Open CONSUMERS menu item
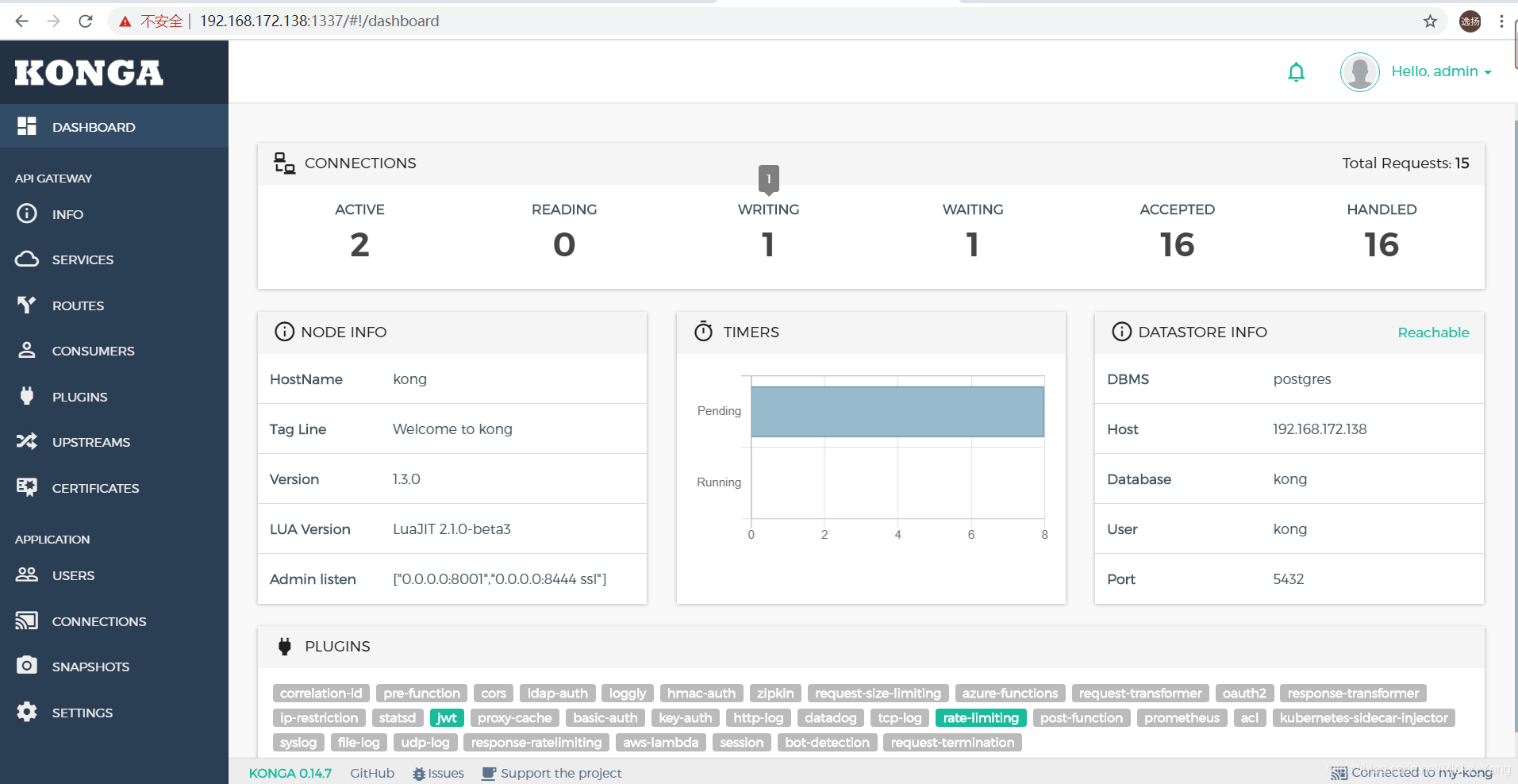Screen dimensions: 1518x784 point(114,351)
